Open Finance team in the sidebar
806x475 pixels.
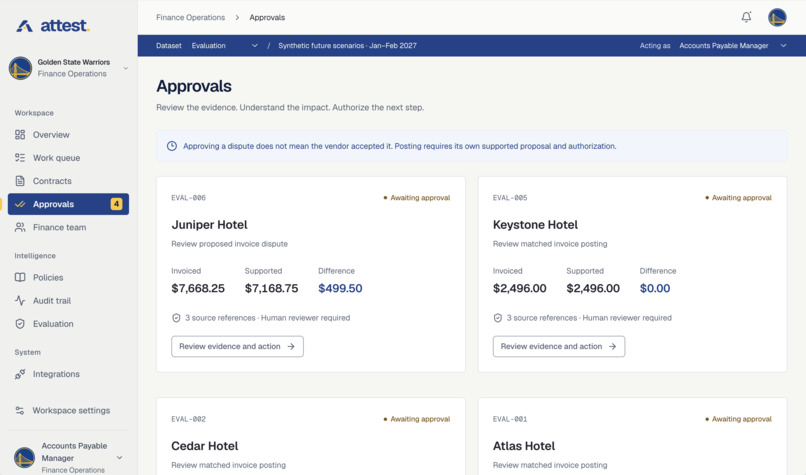[x=68, y=227]
